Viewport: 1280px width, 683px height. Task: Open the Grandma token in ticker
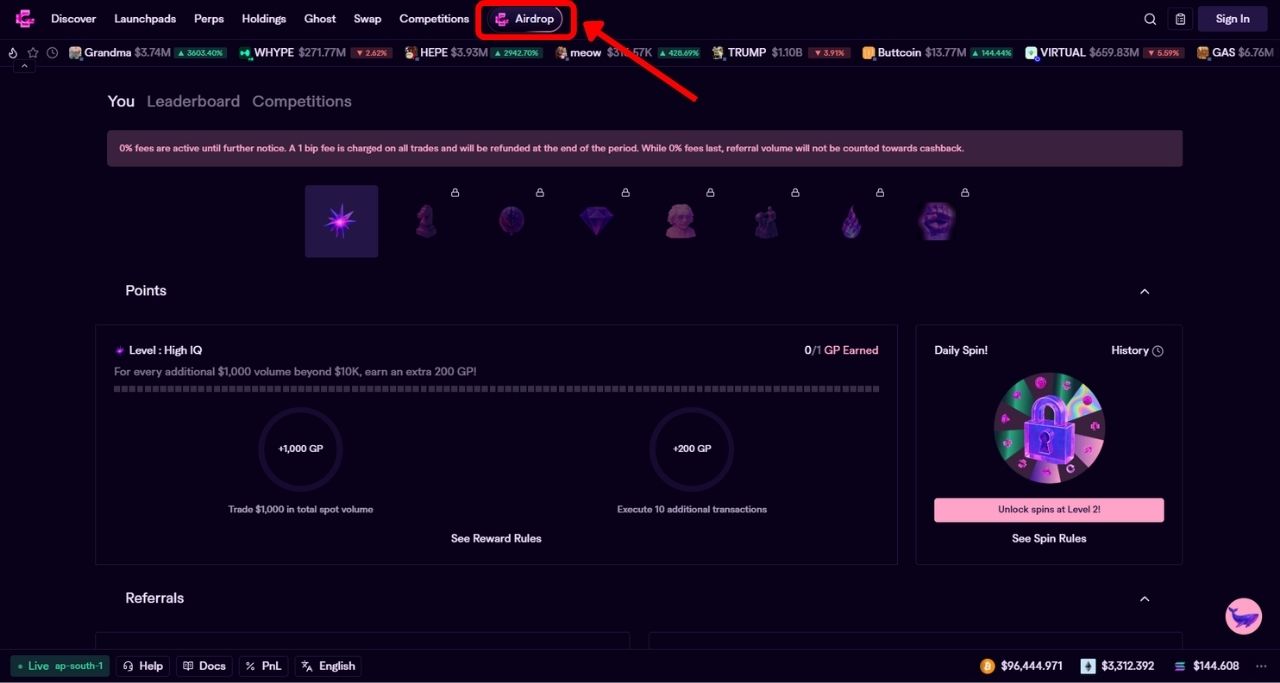[x=148, y=53]
